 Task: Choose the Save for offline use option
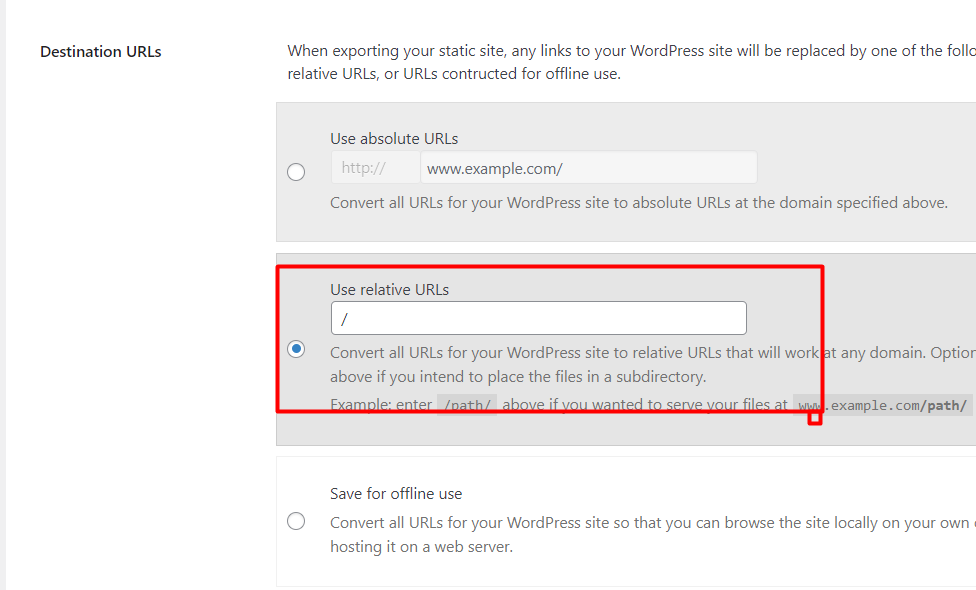[296, 520]
